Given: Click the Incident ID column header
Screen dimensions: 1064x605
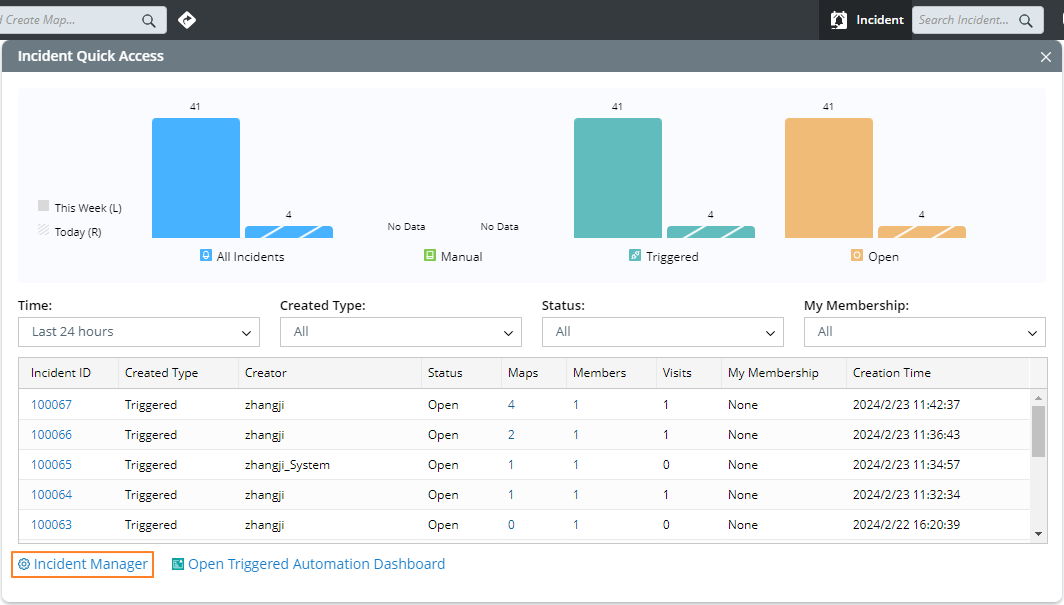Looking at the screenshot, I should 61,373.
